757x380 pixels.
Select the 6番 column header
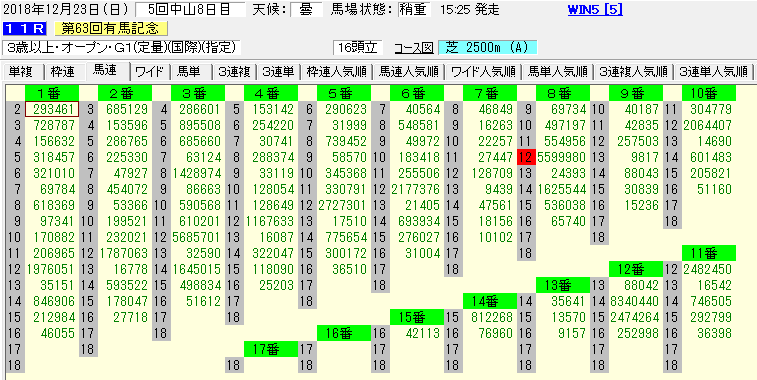(417, 93)
